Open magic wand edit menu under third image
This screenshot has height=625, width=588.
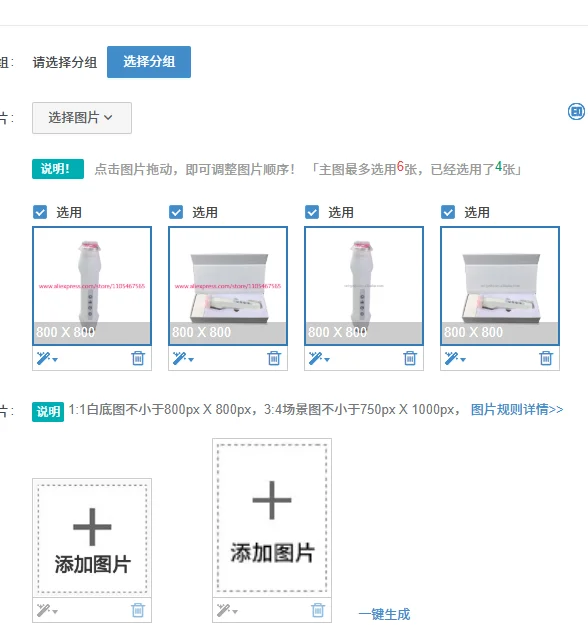[x=319, y=358]
